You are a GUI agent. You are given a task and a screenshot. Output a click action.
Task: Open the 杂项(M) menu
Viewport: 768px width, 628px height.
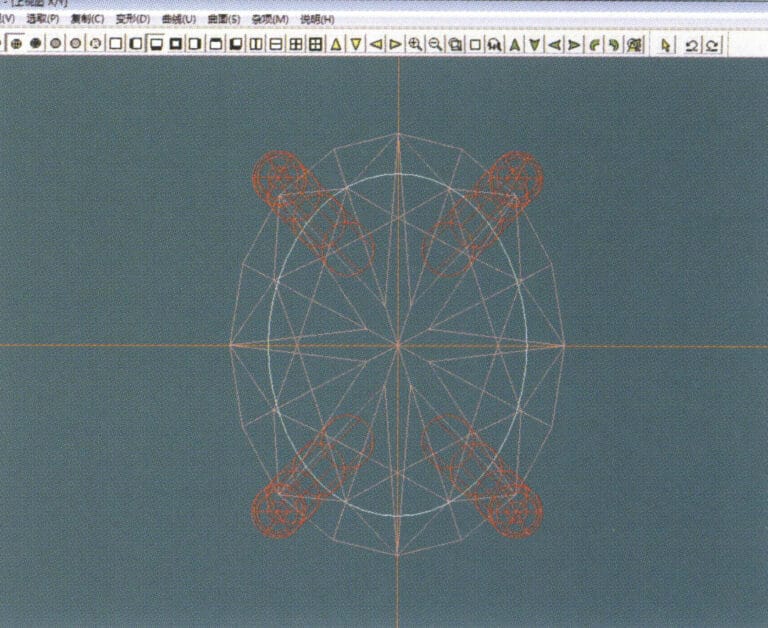click(270, 20)
